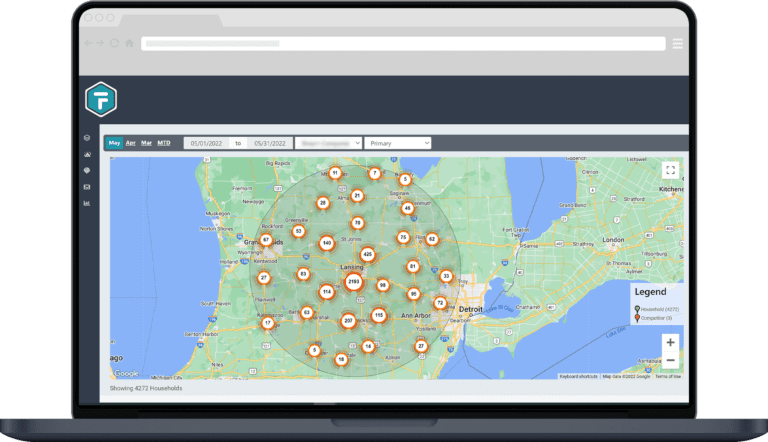Open the bar chart icon in the sidebar
768x442 pixels.
pos(87,203)
